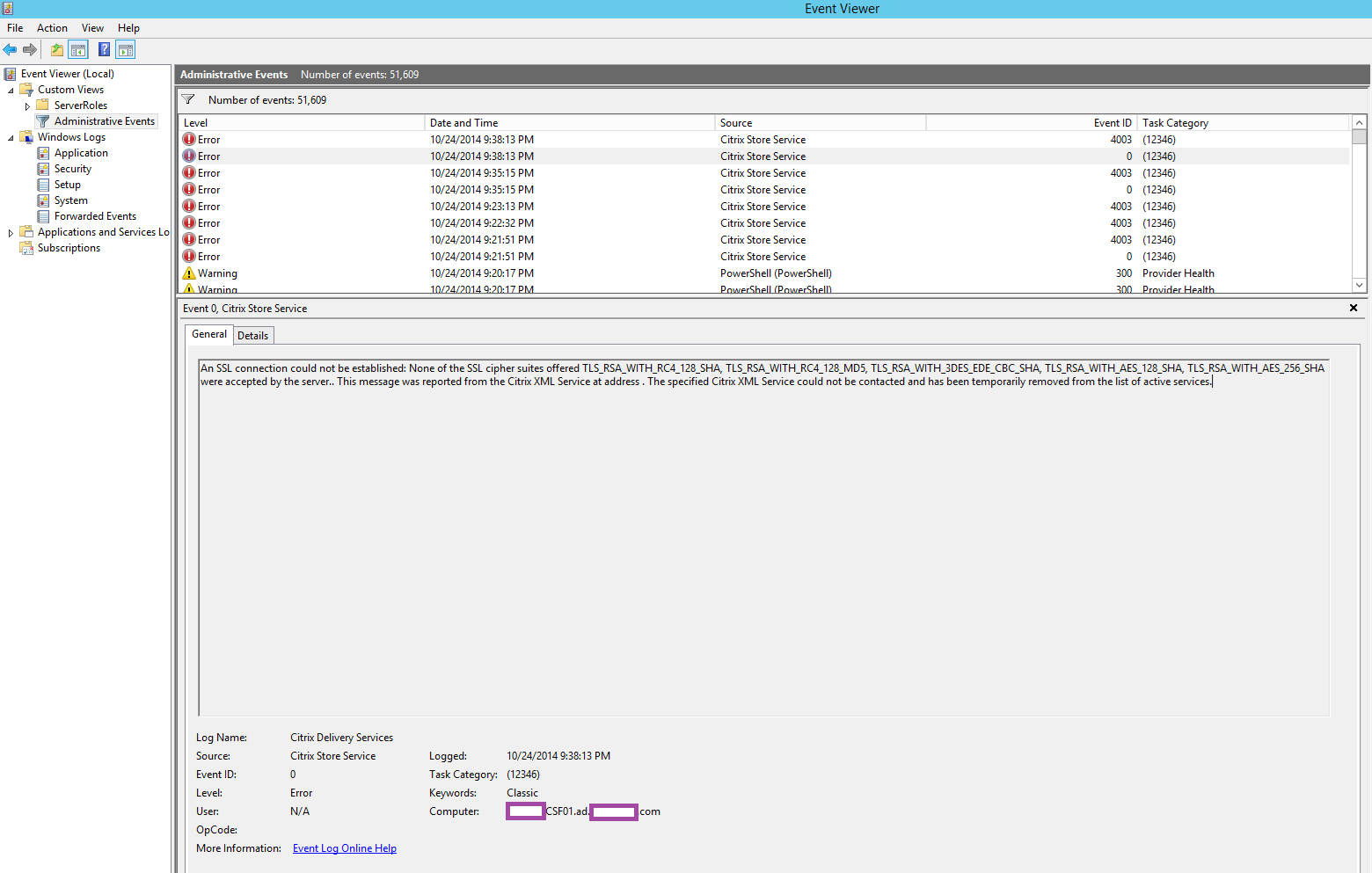
Task: Select Administrative Events in the console tree
Action: tap(104, 121)
